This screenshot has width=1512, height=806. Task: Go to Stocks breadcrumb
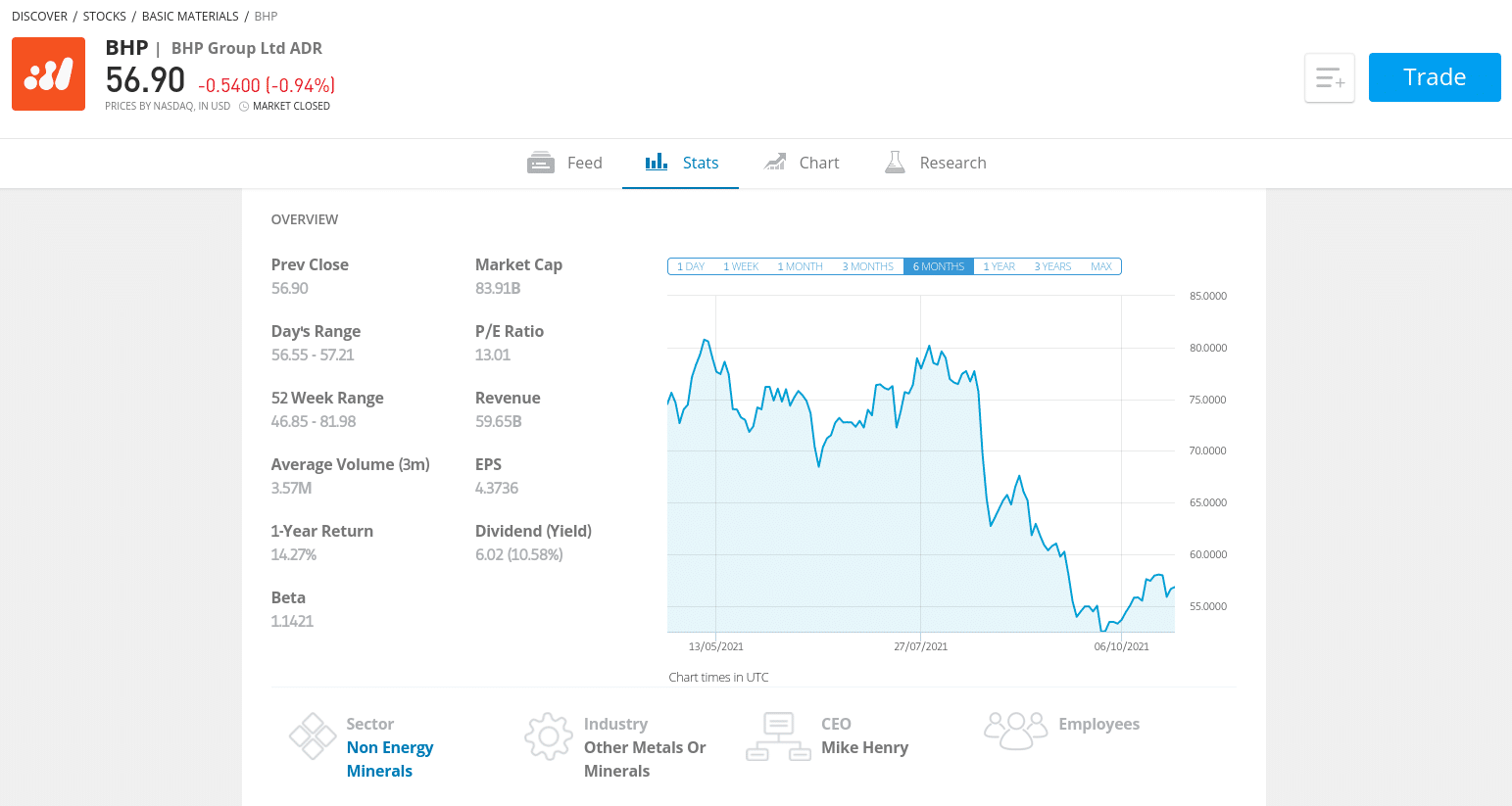pyautogui.click(x=105, y=17)
